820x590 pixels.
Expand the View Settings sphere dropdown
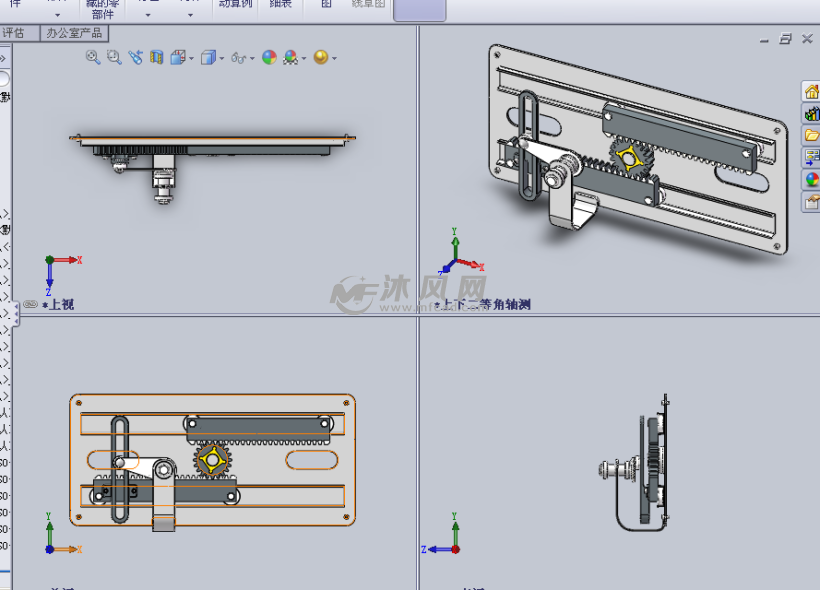pyautogui.click(x=334, y=58)
